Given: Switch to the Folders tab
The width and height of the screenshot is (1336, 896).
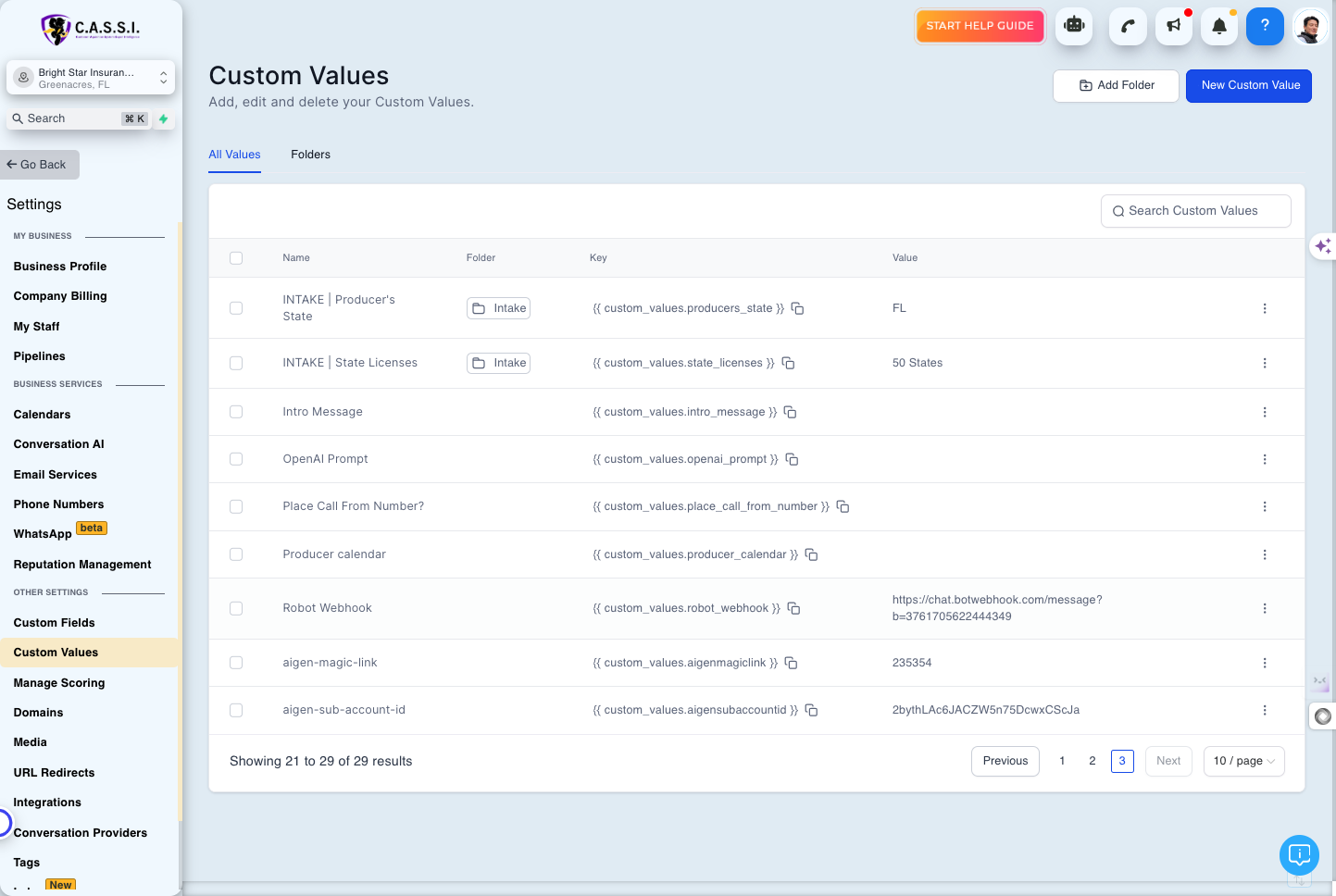Looking at the screenshot, I should click(310, 155).
